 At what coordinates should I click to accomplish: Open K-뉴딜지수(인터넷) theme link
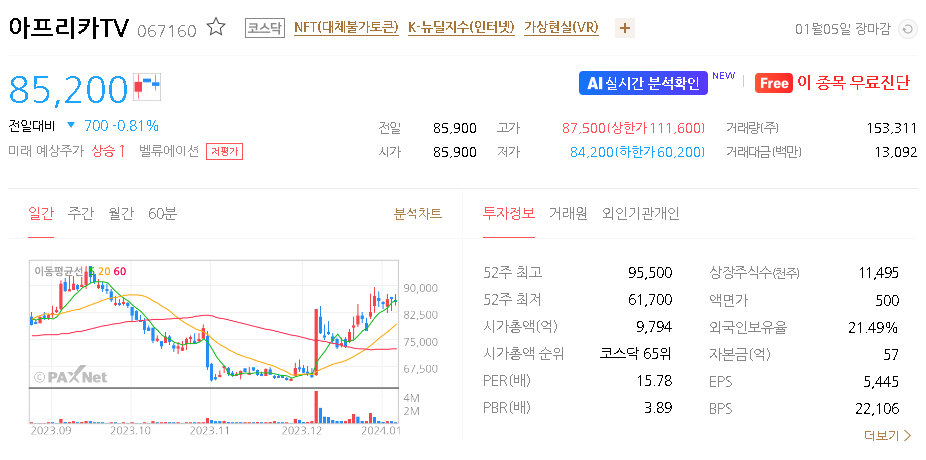461,28
